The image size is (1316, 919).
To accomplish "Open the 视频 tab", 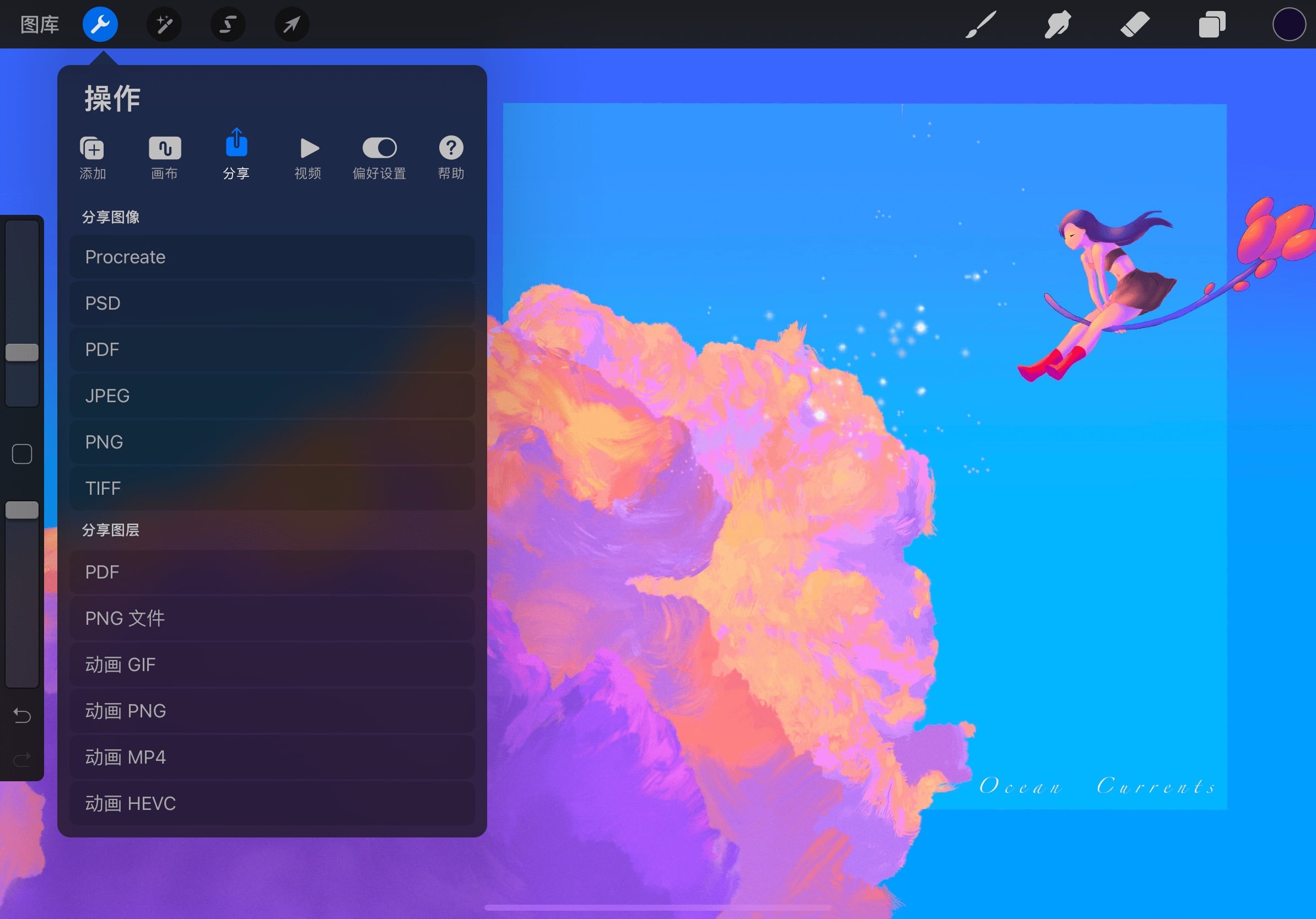I will (x=308, y=158).
